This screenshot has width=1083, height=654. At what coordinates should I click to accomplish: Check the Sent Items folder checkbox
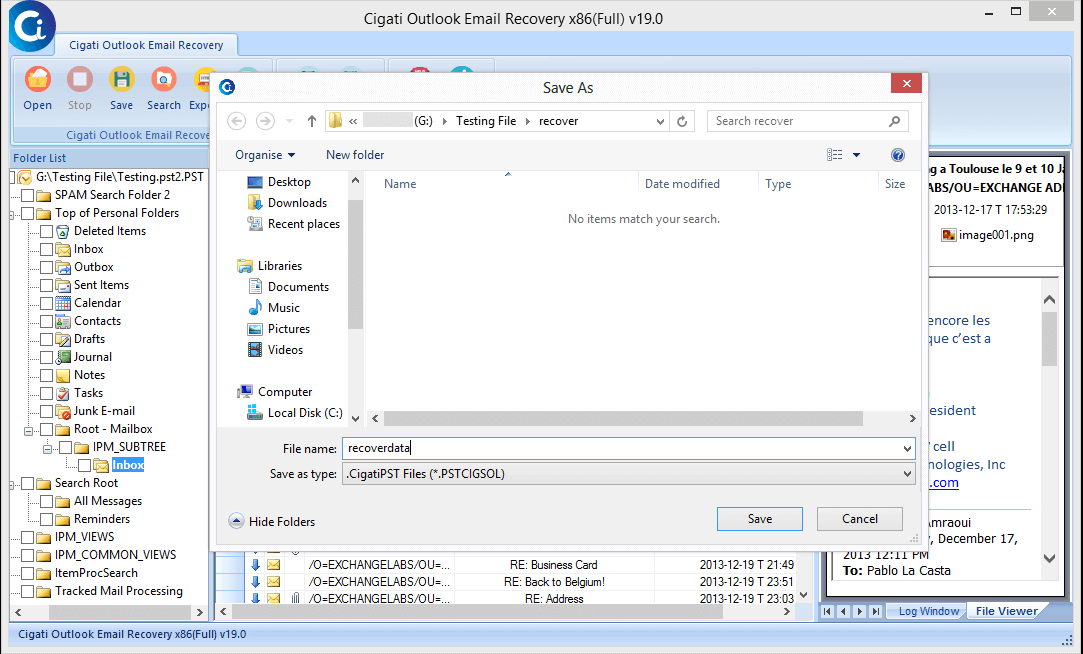click(46, 285)
